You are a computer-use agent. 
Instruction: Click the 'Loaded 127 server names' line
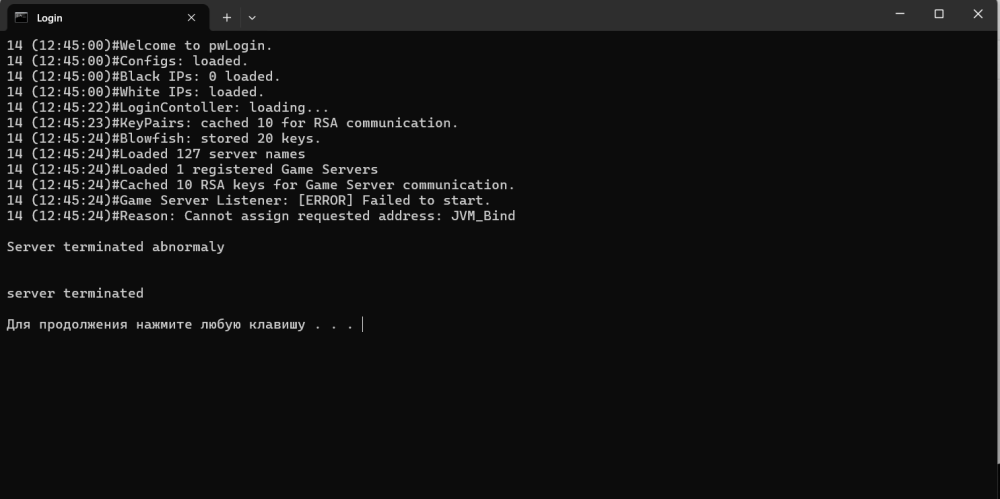click(x=155, y=154)
